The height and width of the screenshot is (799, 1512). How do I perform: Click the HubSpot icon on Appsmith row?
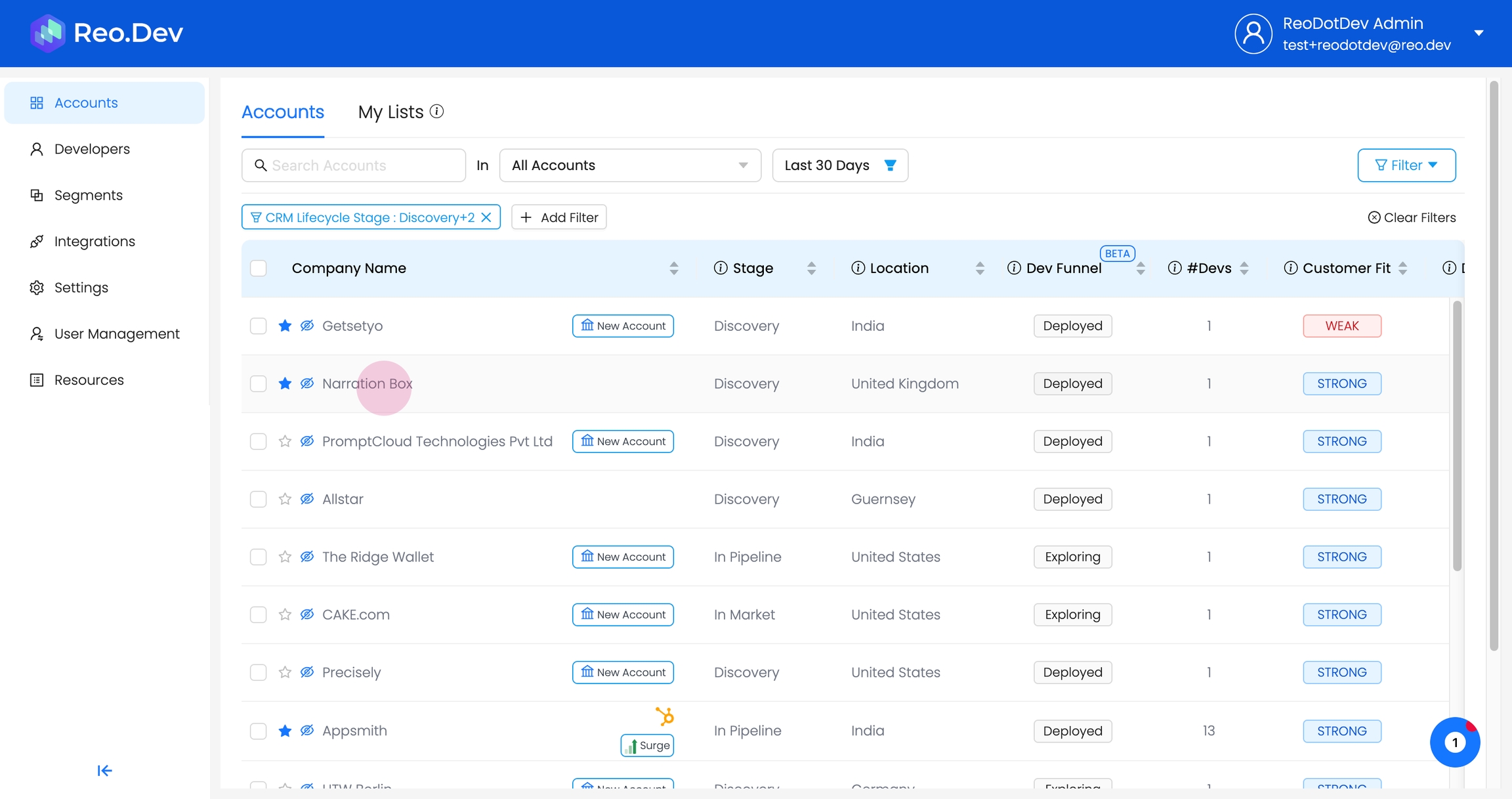tap(664, 716)
